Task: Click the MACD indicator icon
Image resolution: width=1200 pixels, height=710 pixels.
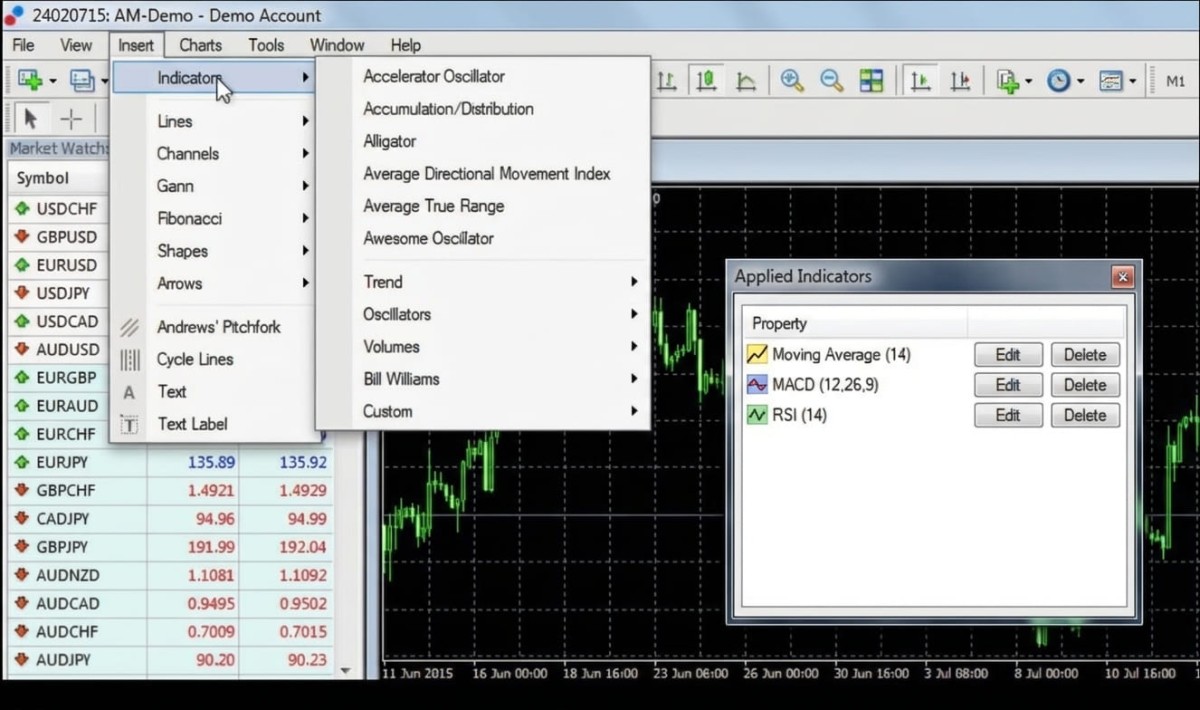Action: click(757, 385)
